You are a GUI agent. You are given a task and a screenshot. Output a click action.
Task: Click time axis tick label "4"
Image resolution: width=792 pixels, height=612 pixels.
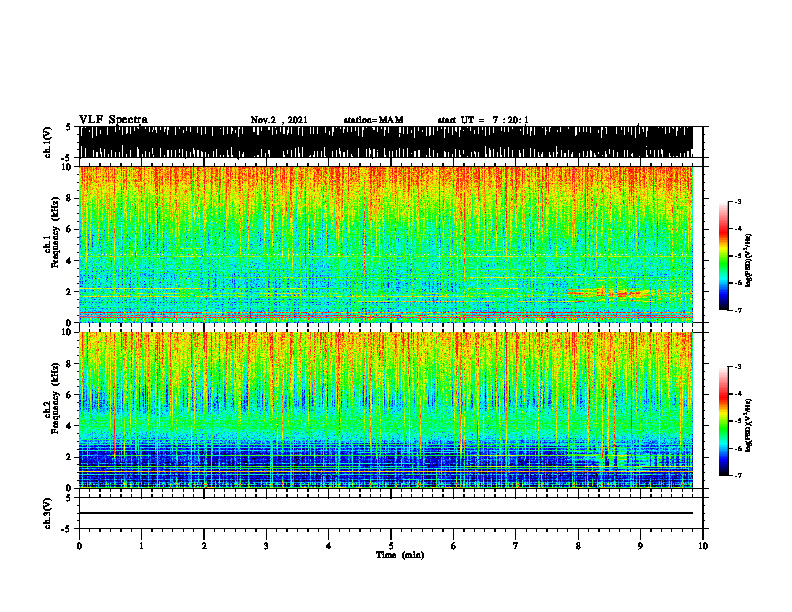[329, 546]
